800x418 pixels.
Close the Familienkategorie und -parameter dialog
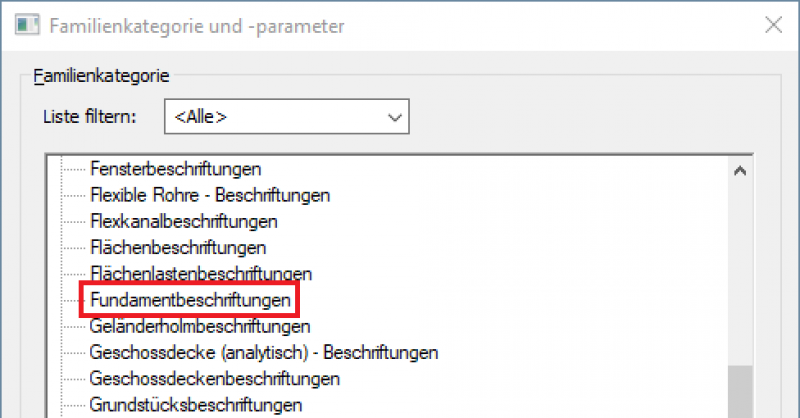coord(772,25)
